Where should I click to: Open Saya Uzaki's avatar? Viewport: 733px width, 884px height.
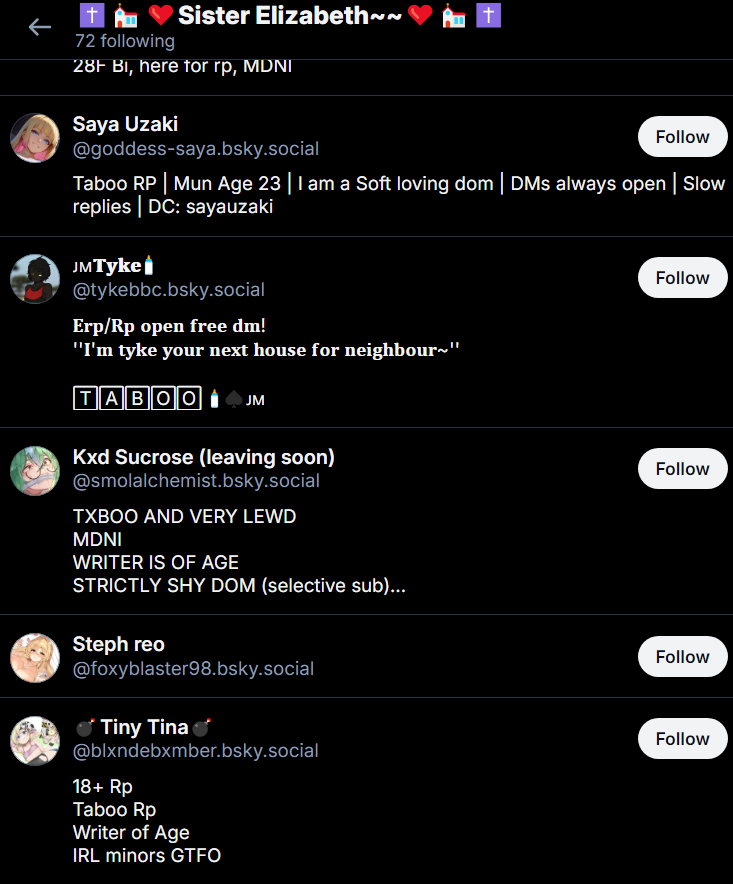(35, 138)
